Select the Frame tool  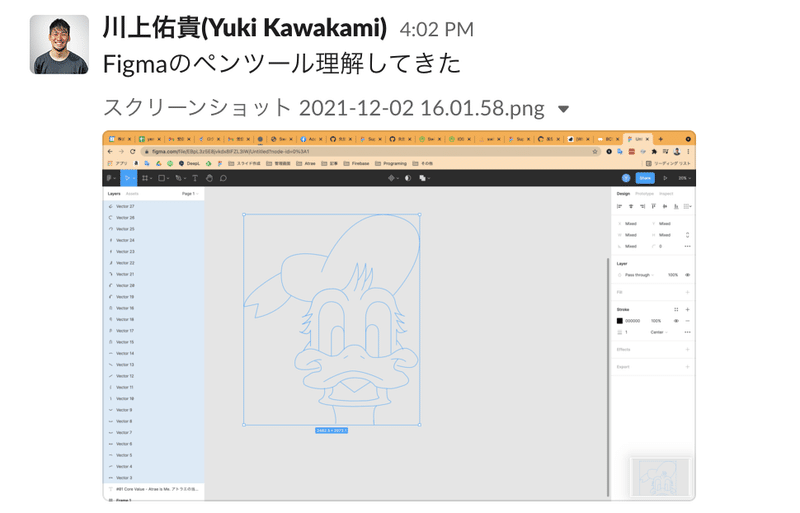pos(146,178)
